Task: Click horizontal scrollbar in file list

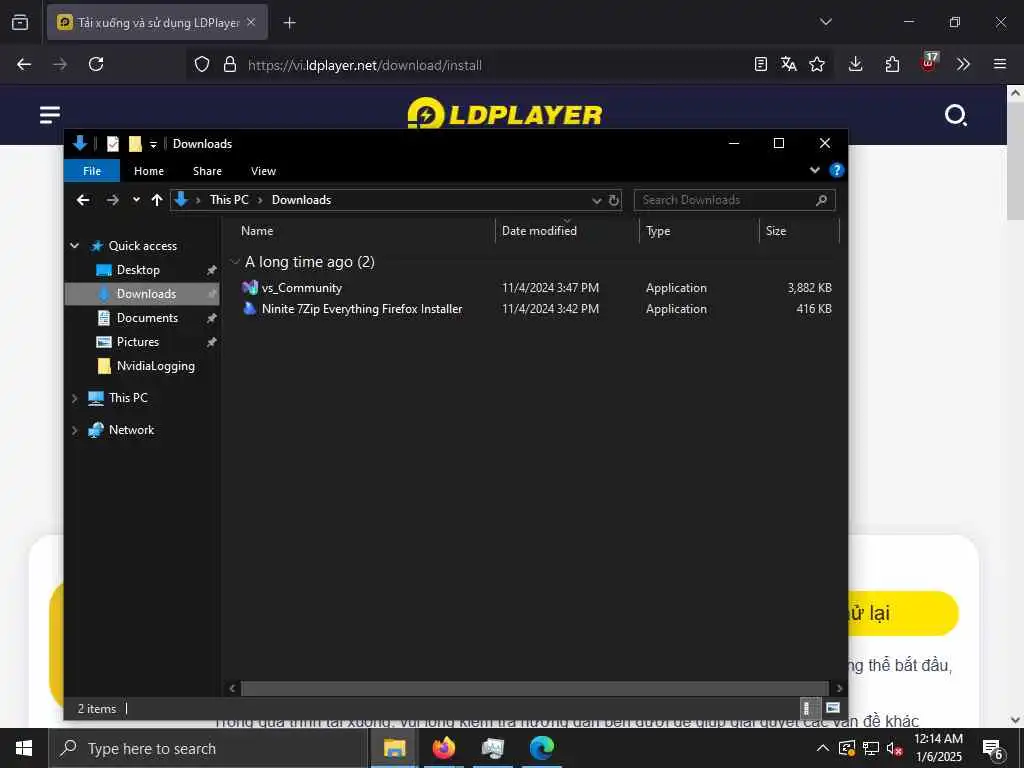Action: tap(534, 688)
